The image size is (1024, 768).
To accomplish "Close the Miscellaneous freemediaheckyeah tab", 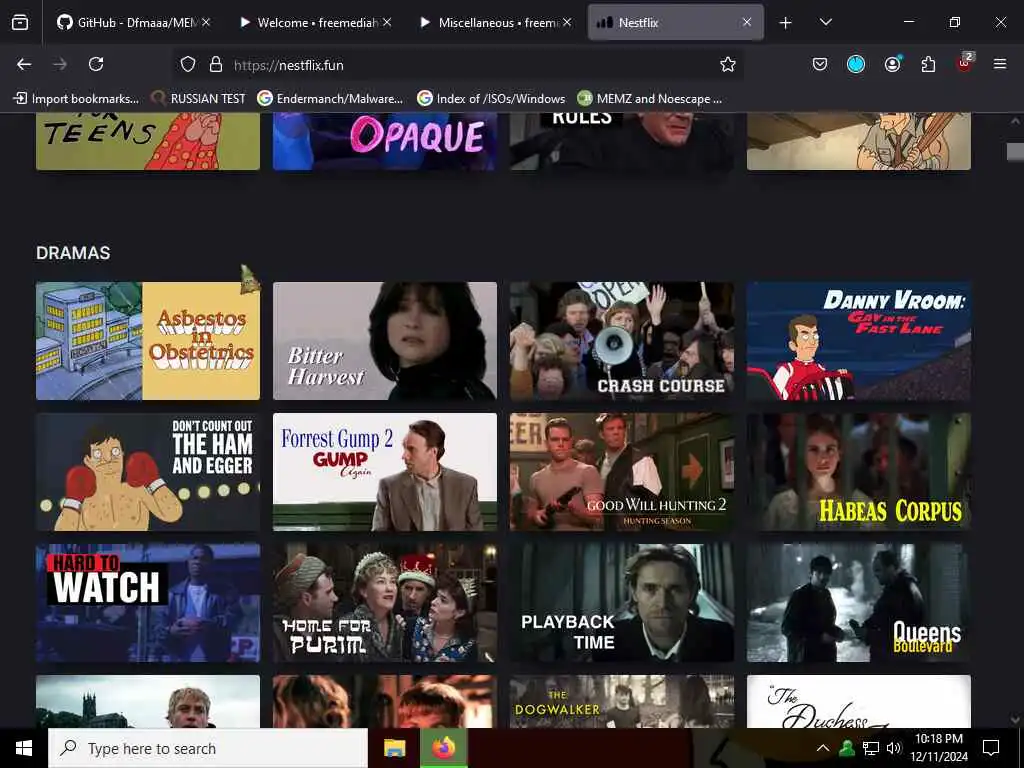I will (x=567, y=22).
